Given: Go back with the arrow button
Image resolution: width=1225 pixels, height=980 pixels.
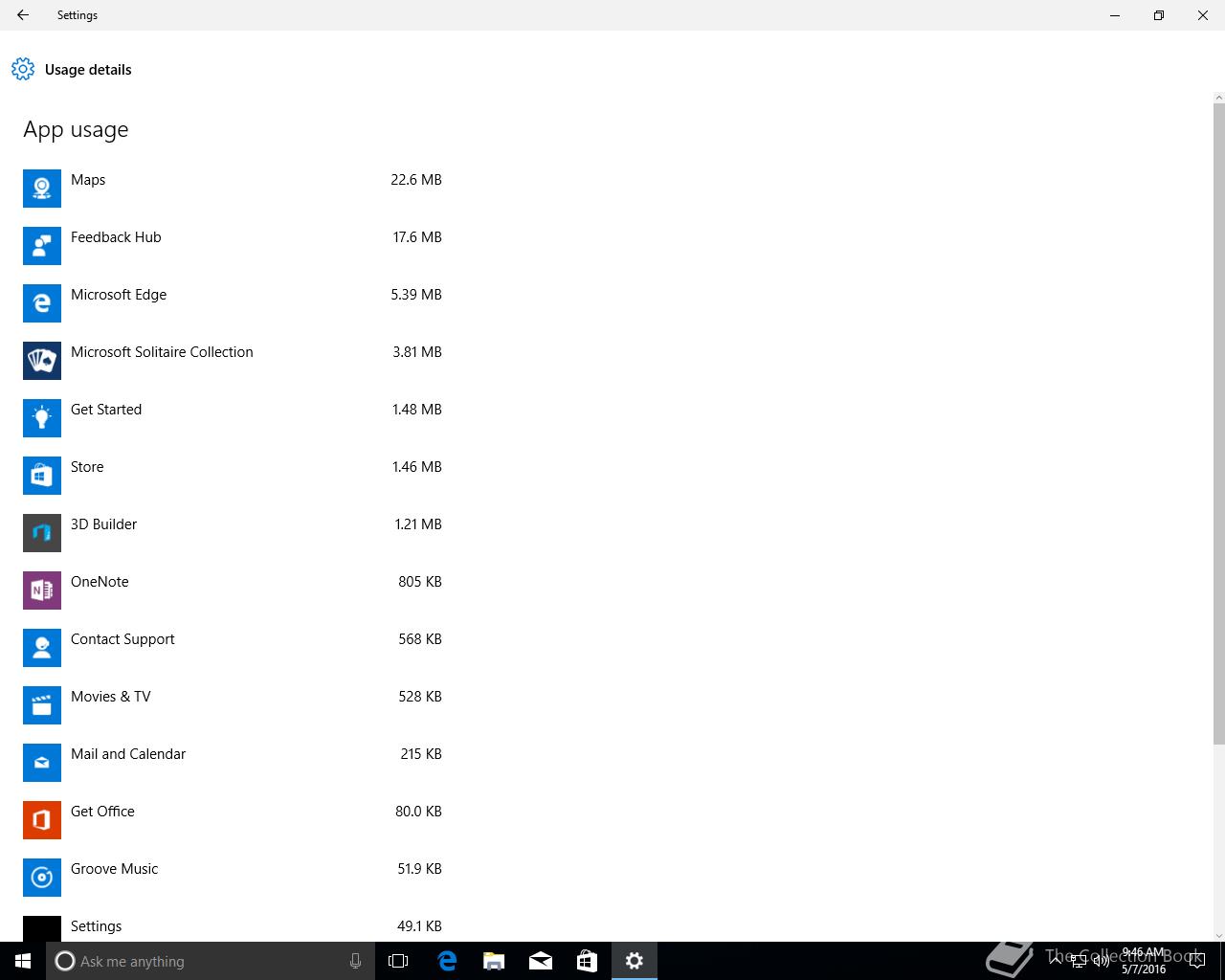Looking at the screenshot, I should 23,15.
